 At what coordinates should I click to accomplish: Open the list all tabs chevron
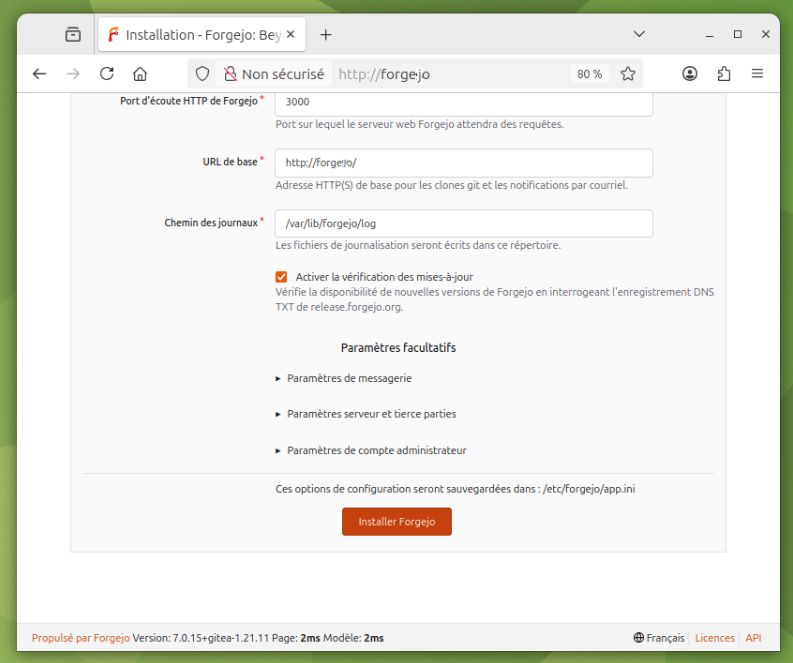point(639,34)
